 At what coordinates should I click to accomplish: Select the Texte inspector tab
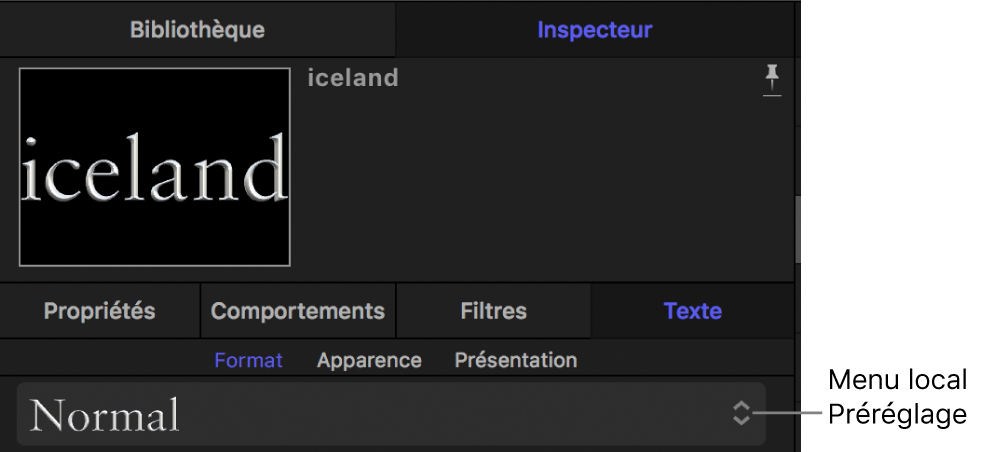point(693,311)
